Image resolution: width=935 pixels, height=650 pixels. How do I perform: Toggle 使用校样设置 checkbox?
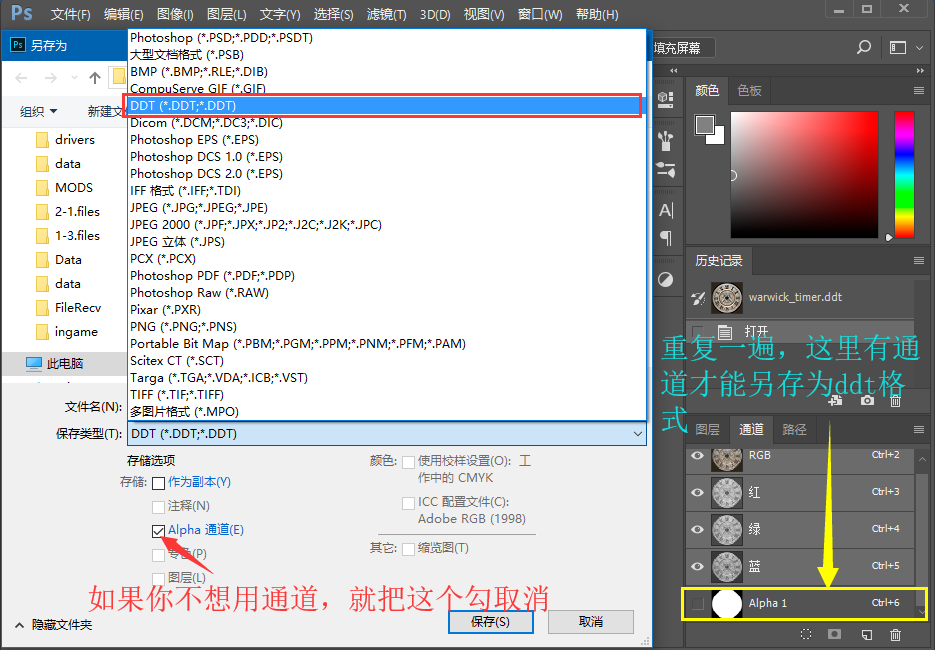click(408, 462)
